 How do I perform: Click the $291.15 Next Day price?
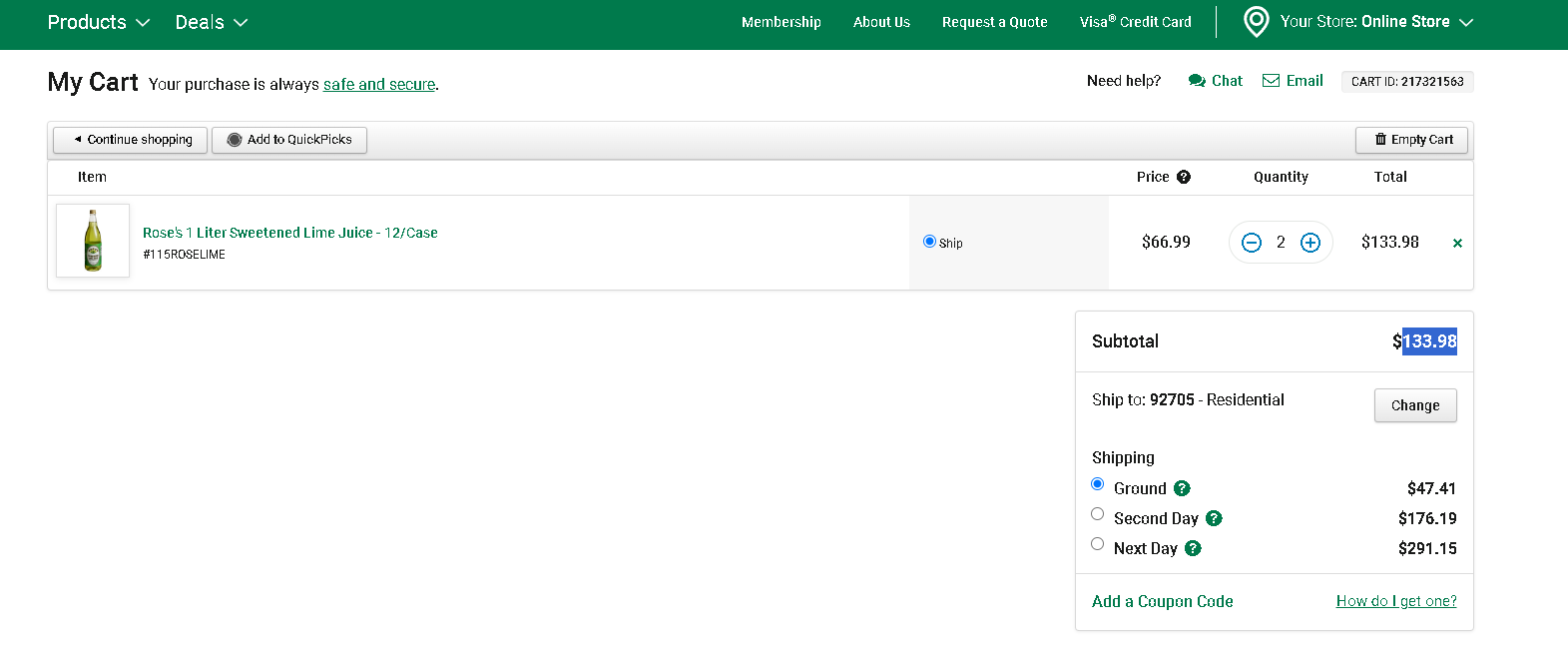pyautogui.click(x=1427, y=548)
